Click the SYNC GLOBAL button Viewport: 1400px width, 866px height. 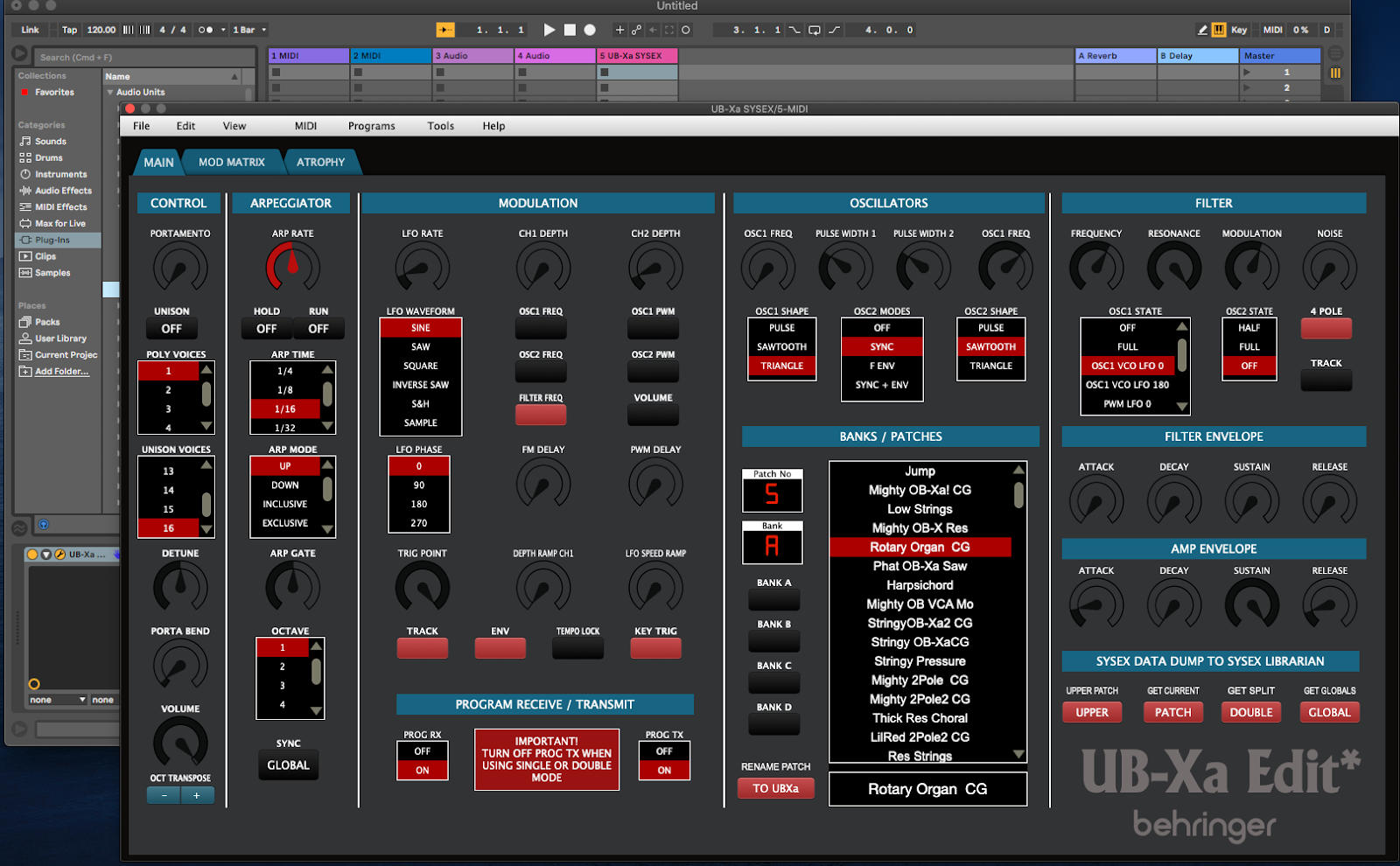pyautogui.click(x=288, y=765)
